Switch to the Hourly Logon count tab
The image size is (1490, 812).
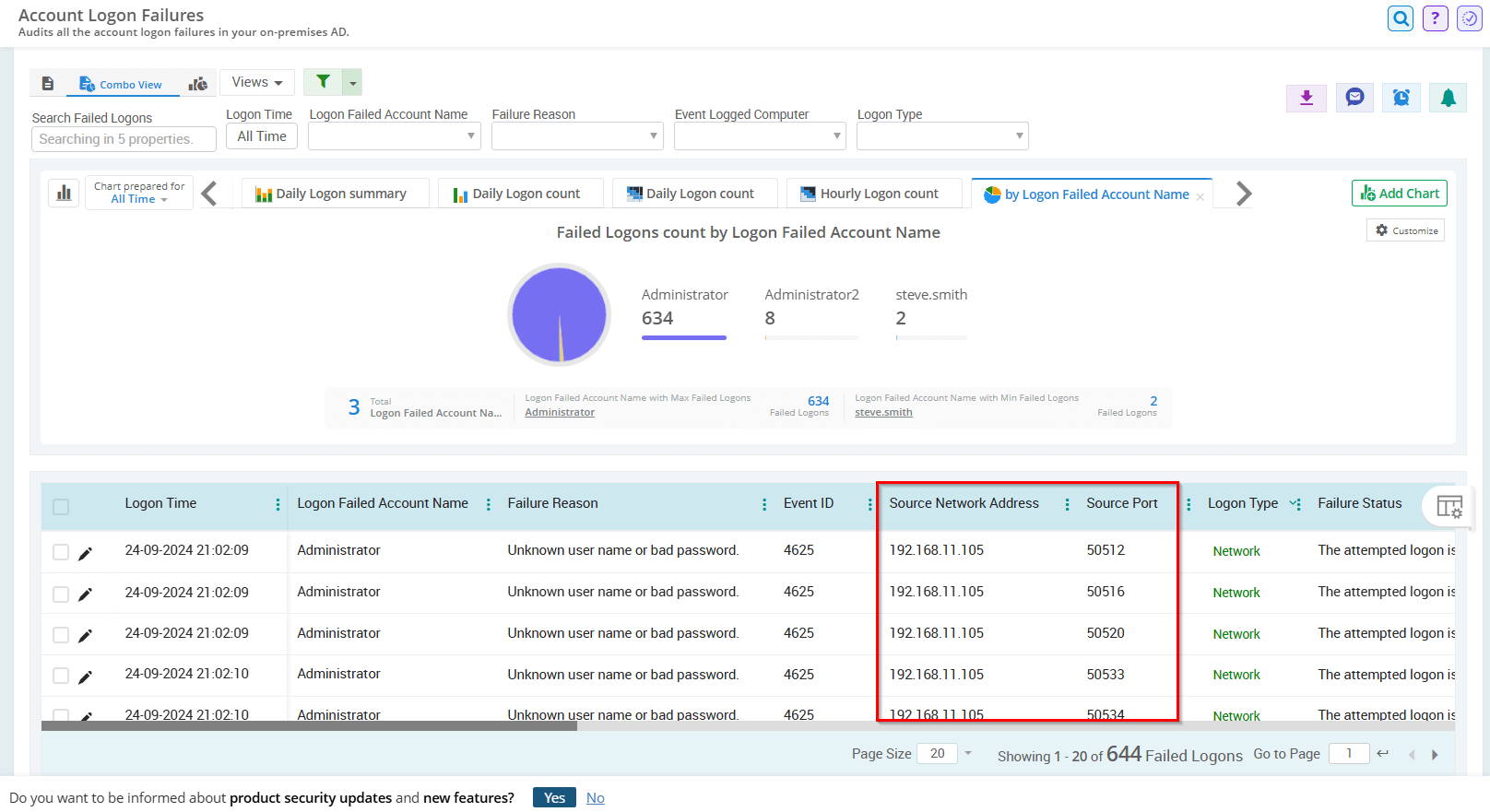pyautogui.click(x=869, y=194)
